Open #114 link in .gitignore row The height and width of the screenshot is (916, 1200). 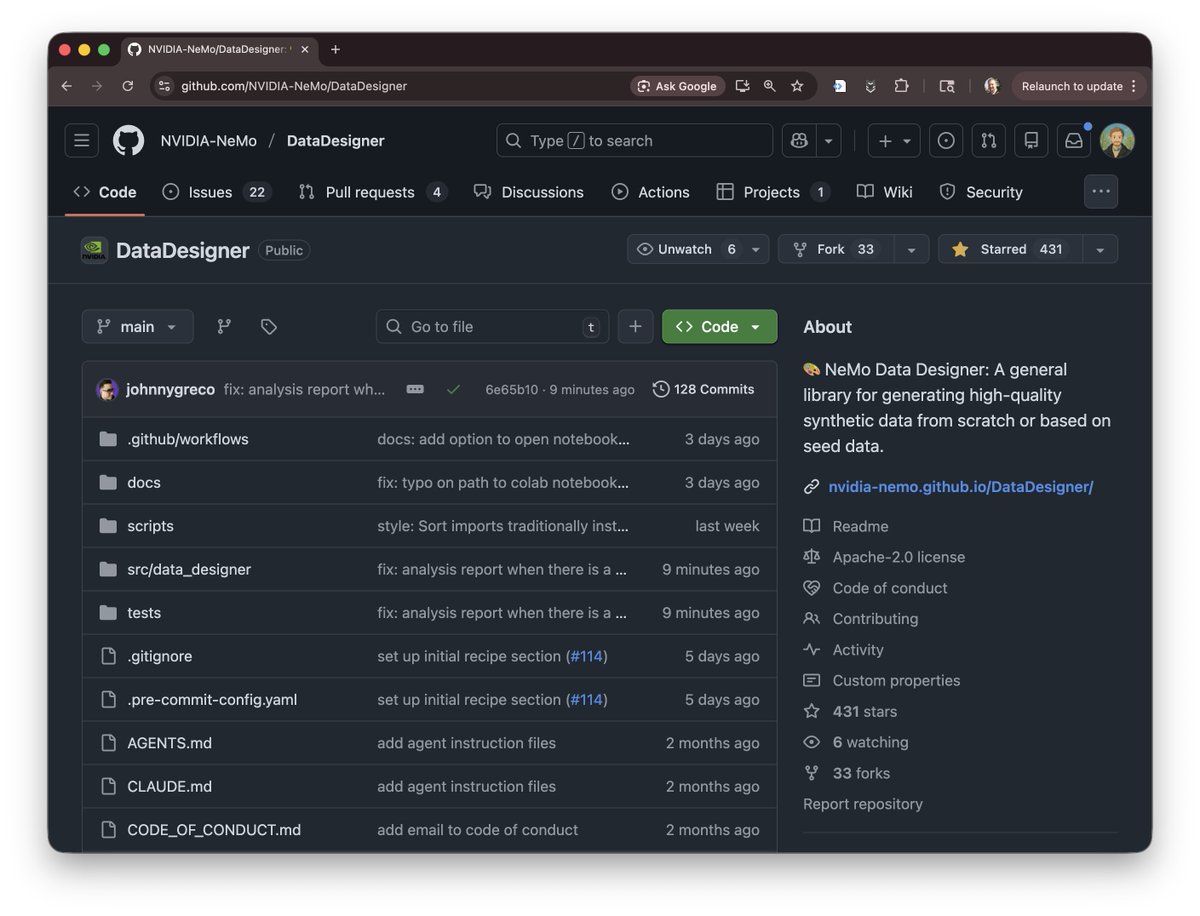tap(586, 656)
